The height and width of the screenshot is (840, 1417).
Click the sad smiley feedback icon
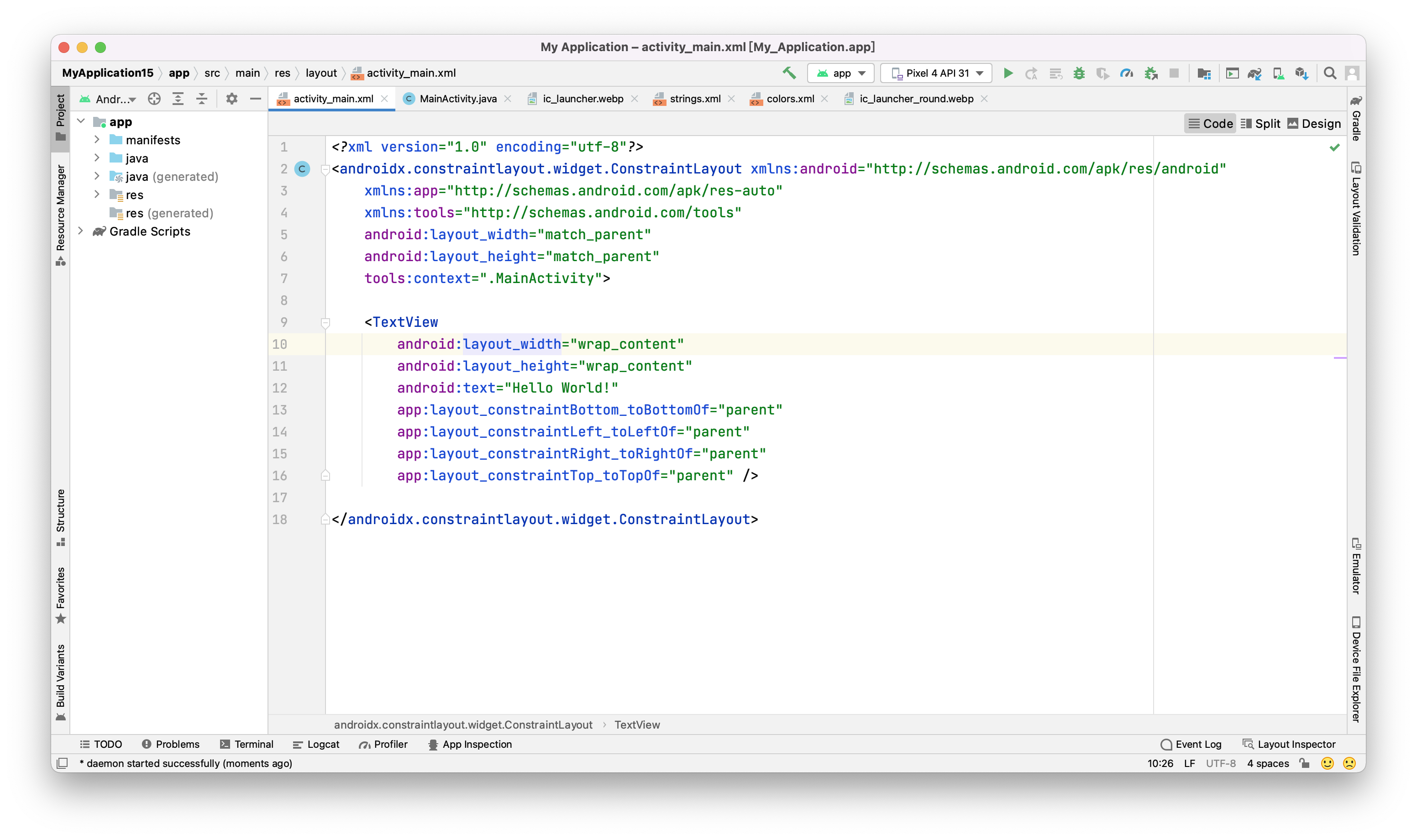[x=1349, y=763]
